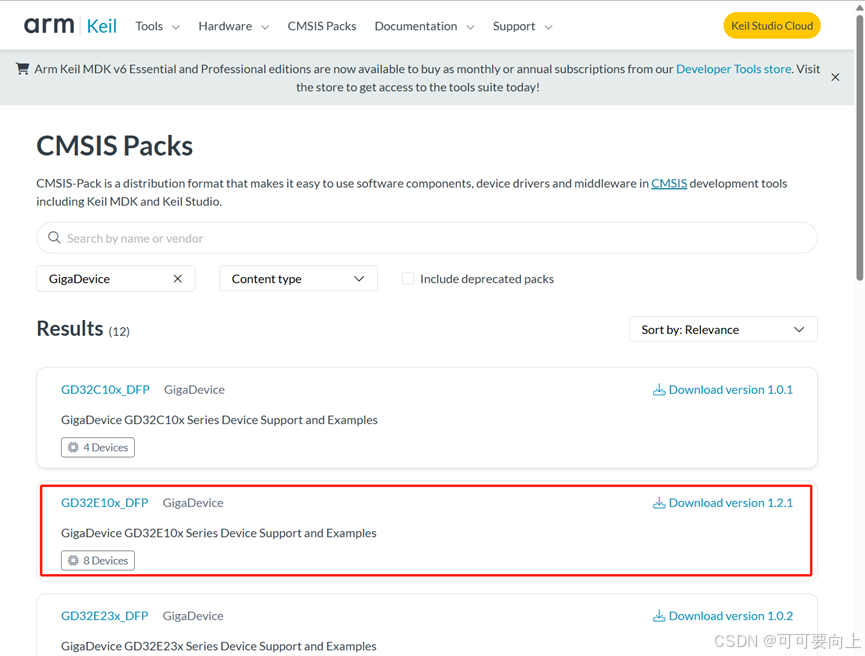This screenshot has width=865, height=656.
Task: Click download icon for version 1.2.1
Action: (659, 503)
